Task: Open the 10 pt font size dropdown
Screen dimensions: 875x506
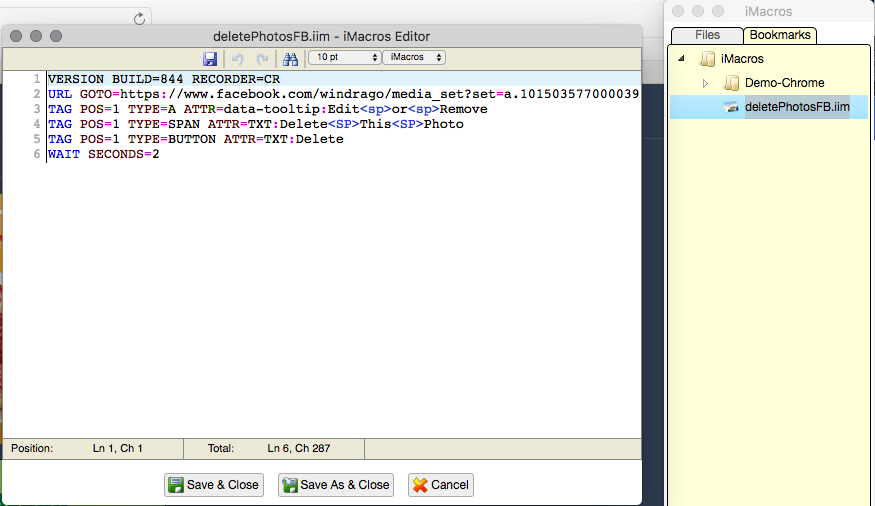Action: [345, 57]
